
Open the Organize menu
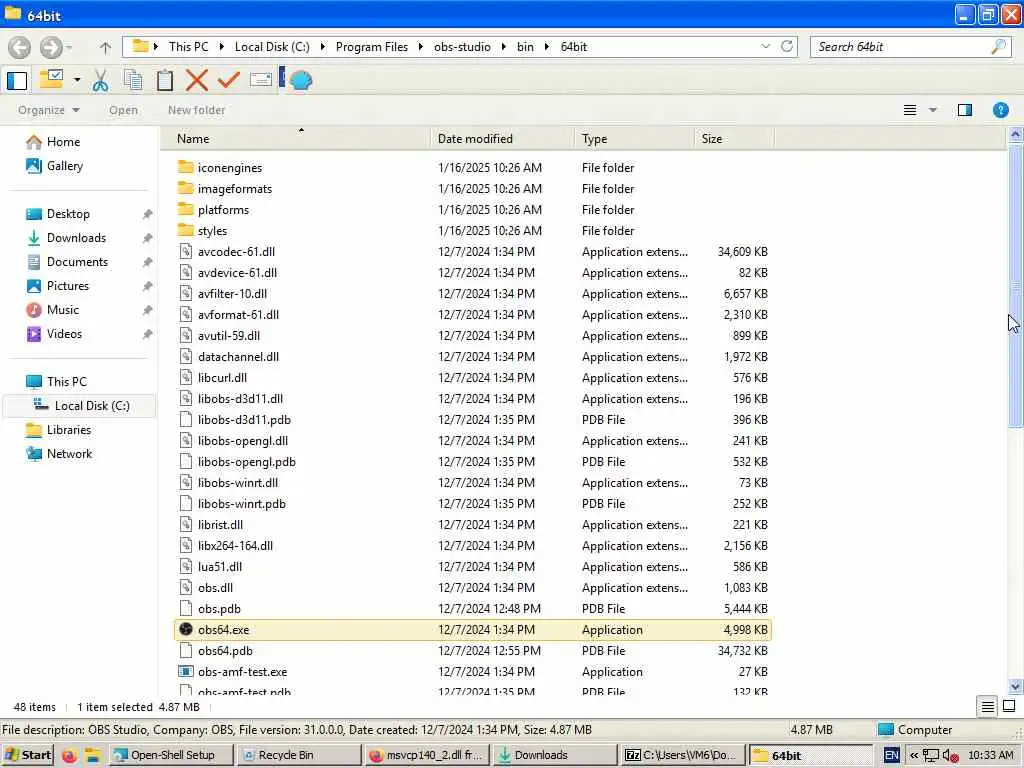tap(49, 110)
